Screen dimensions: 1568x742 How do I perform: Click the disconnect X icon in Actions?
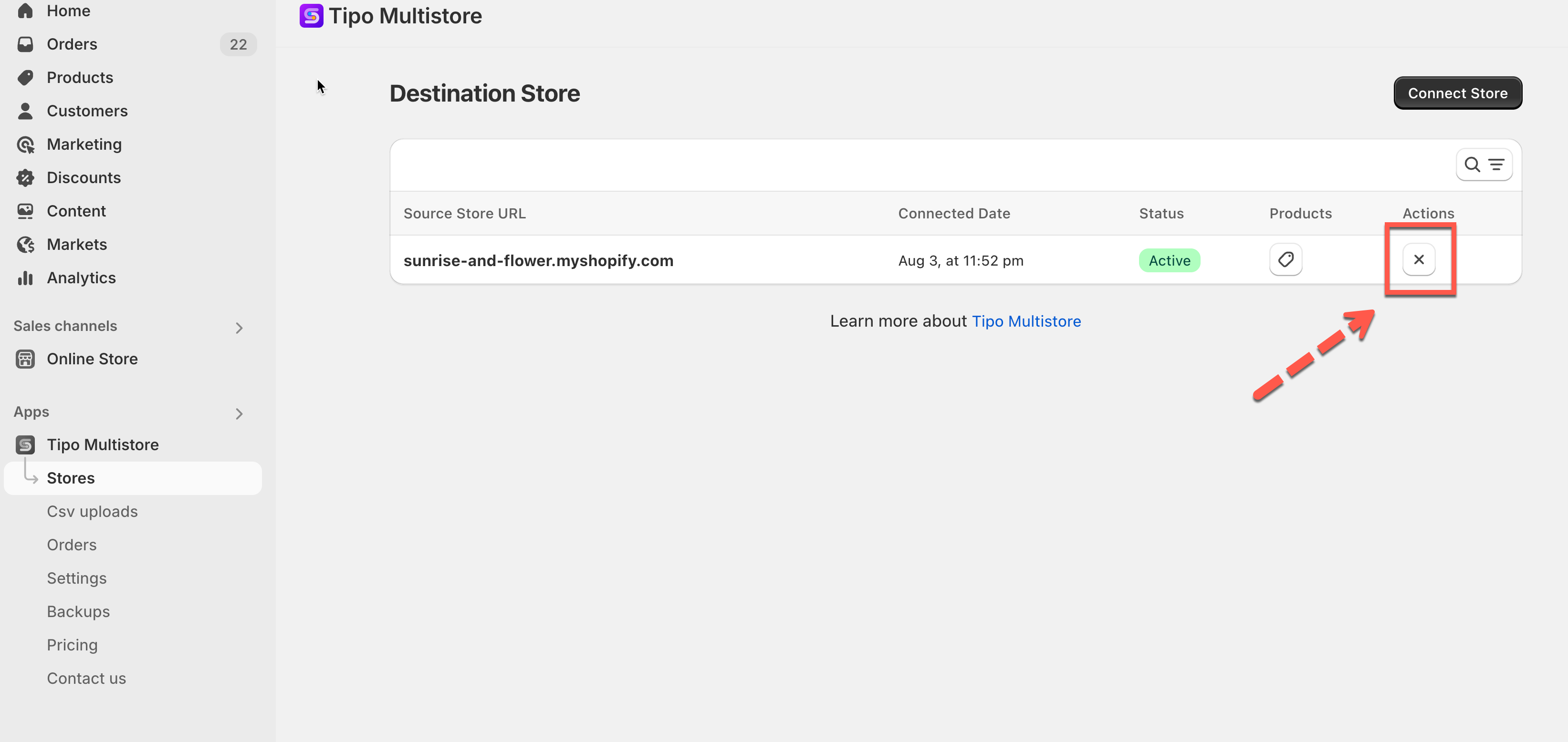click(x=1418, y=260)
